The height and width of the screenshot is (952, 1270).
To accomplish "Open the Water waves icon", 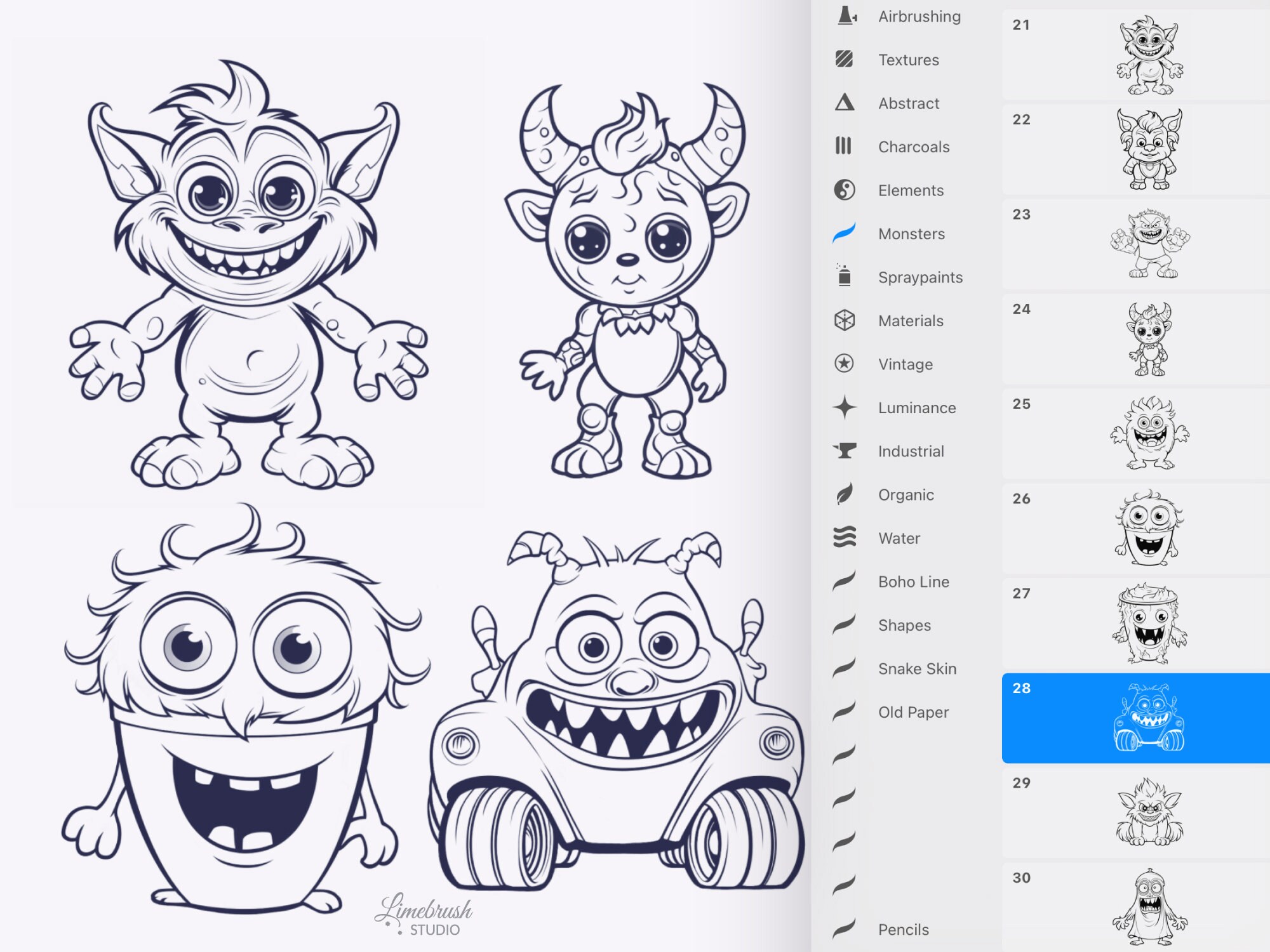I will (x=845, y=538).
